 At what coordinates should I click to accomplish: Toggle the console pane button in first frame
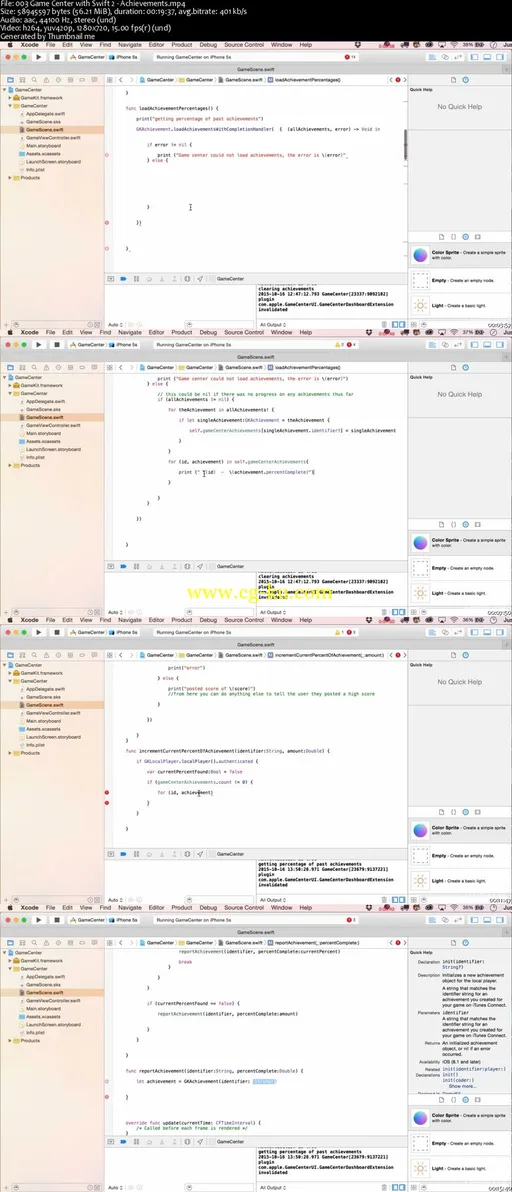coord(400,324)
